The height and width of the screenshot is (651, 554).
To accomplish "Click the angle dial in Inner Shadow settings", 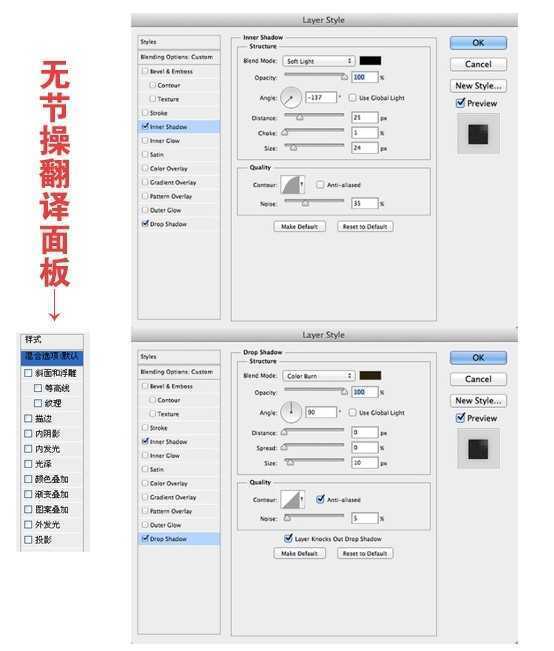I will (x=291, y=98).
